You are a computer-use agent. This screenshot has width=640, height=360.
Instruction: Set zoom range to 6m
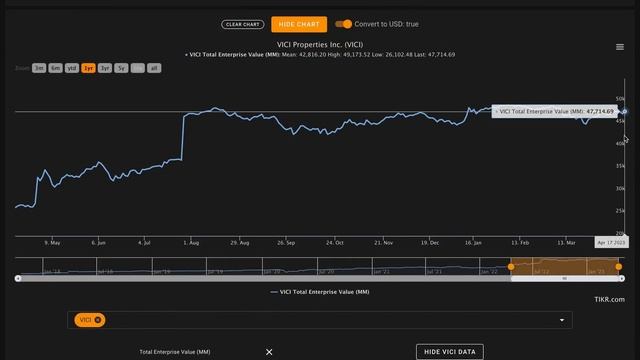(x=56, y=68)
